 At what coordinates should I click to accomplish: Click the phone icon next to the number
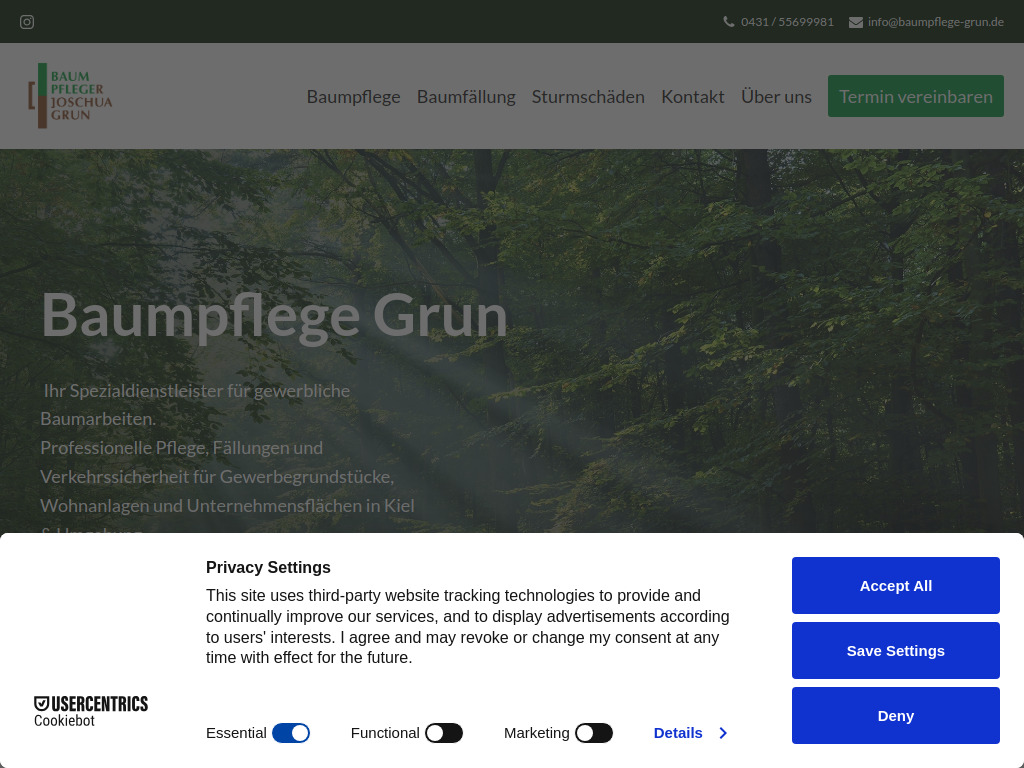point(728,21)
